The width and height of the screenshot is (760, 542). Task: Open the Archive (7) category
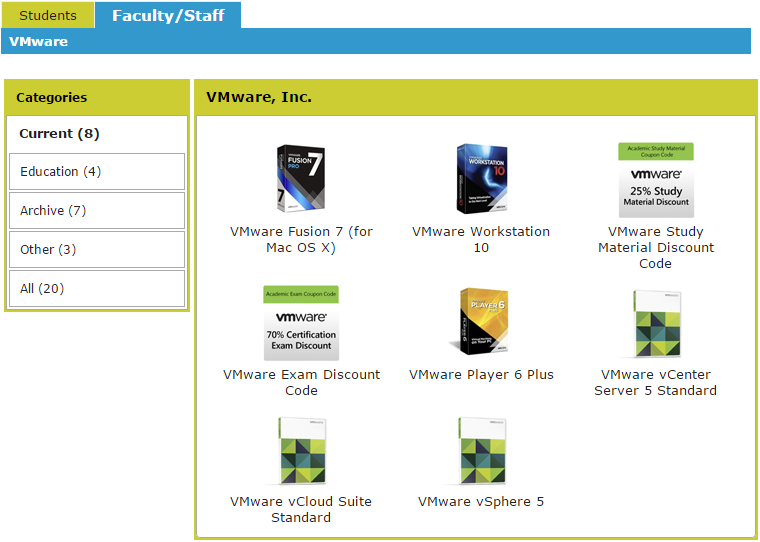click(x=97, y=211)
